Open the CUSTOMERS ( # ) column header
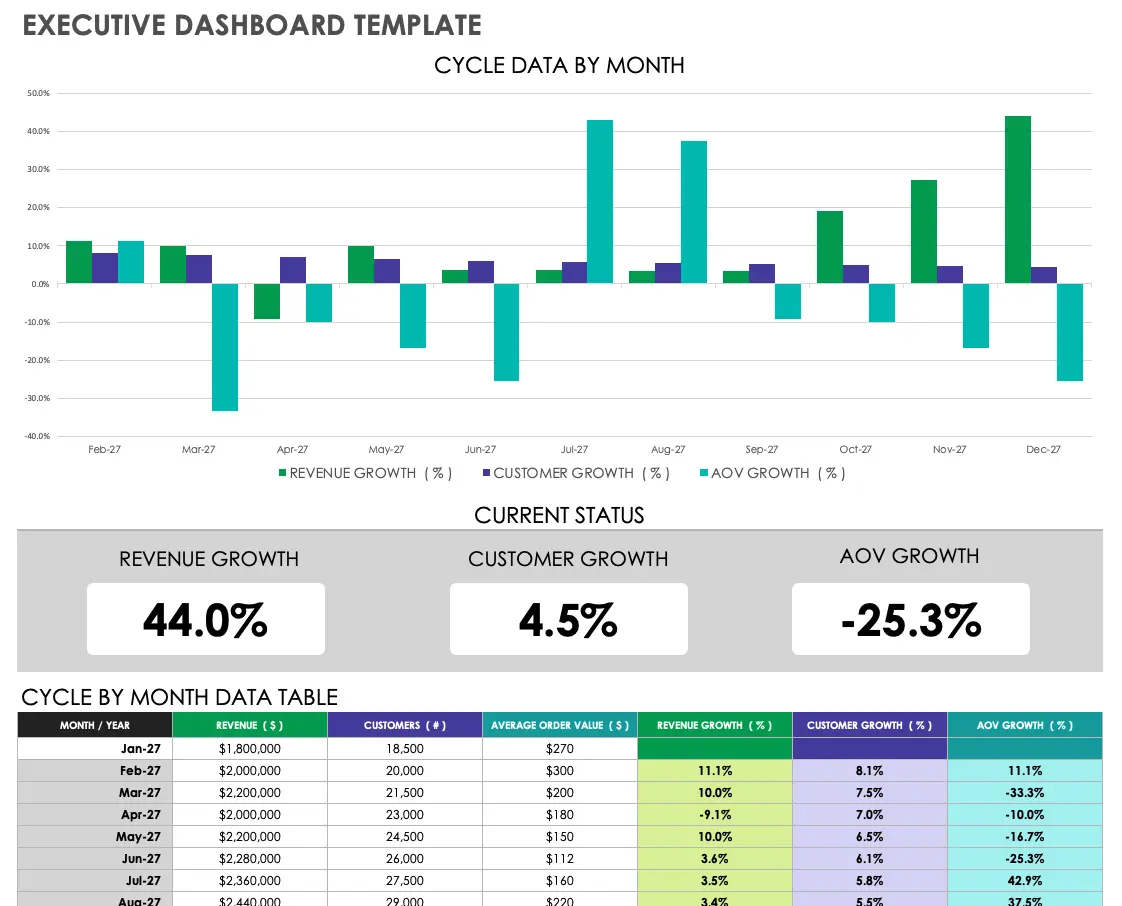Viewport: 1122px width, 906px height. point(404,724)
